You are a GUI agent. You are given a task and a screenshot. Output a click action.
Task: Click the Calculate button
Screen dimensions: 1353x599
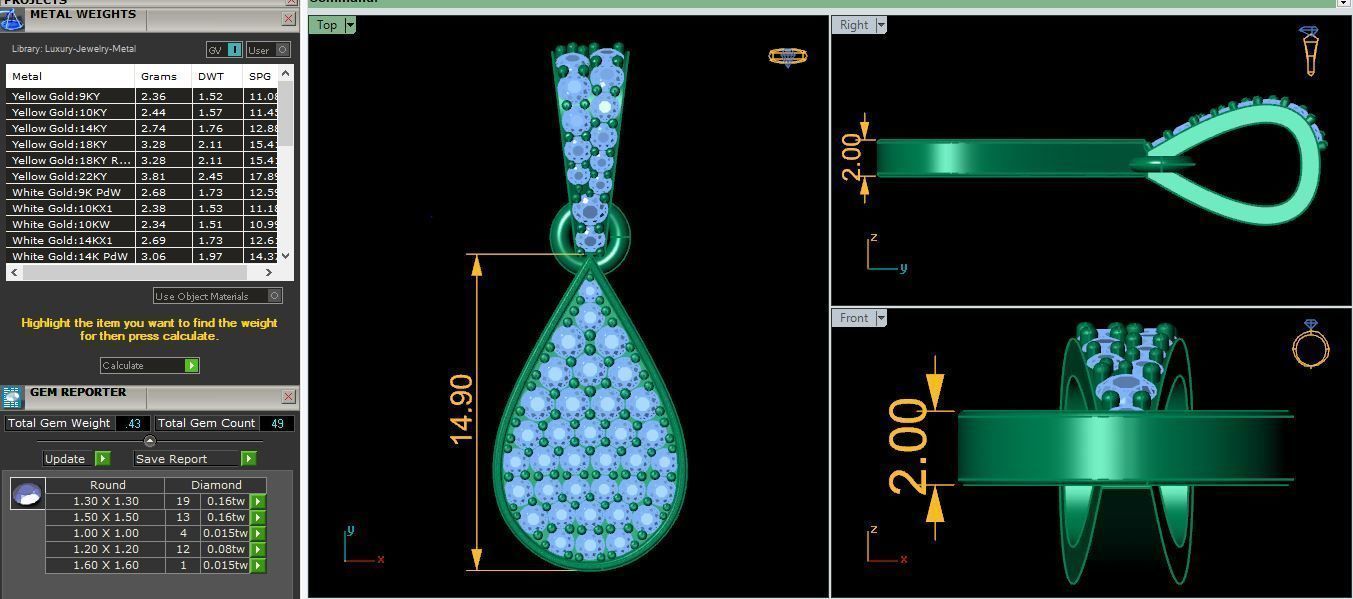[x=150, y=366]
